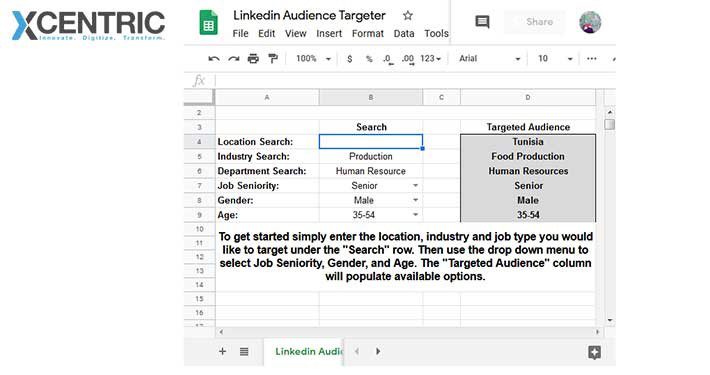Select row 4 header

pyautogui.click(x=199, y=142)
